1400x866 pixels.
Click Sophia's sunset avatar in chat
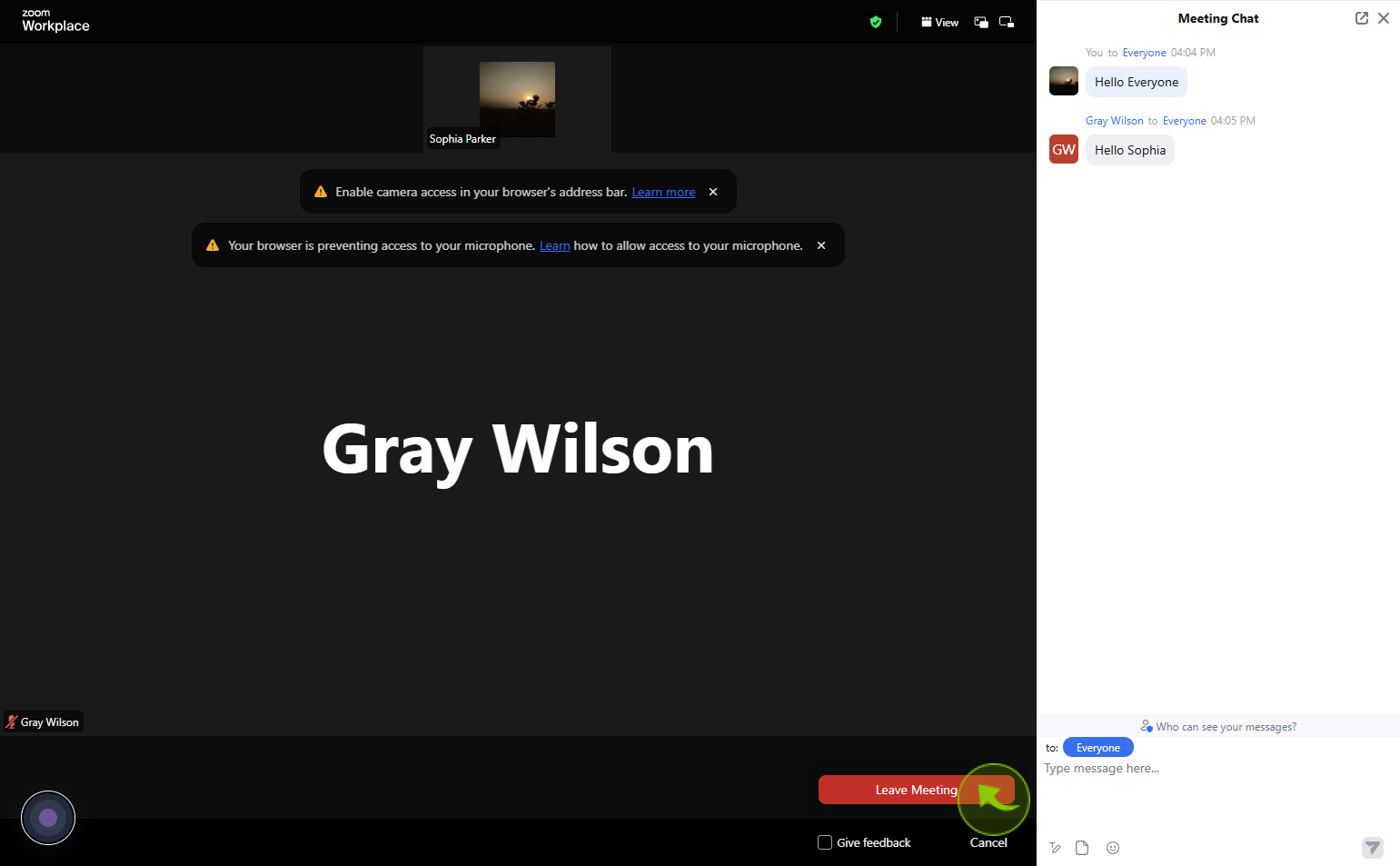click(1064, 81)
